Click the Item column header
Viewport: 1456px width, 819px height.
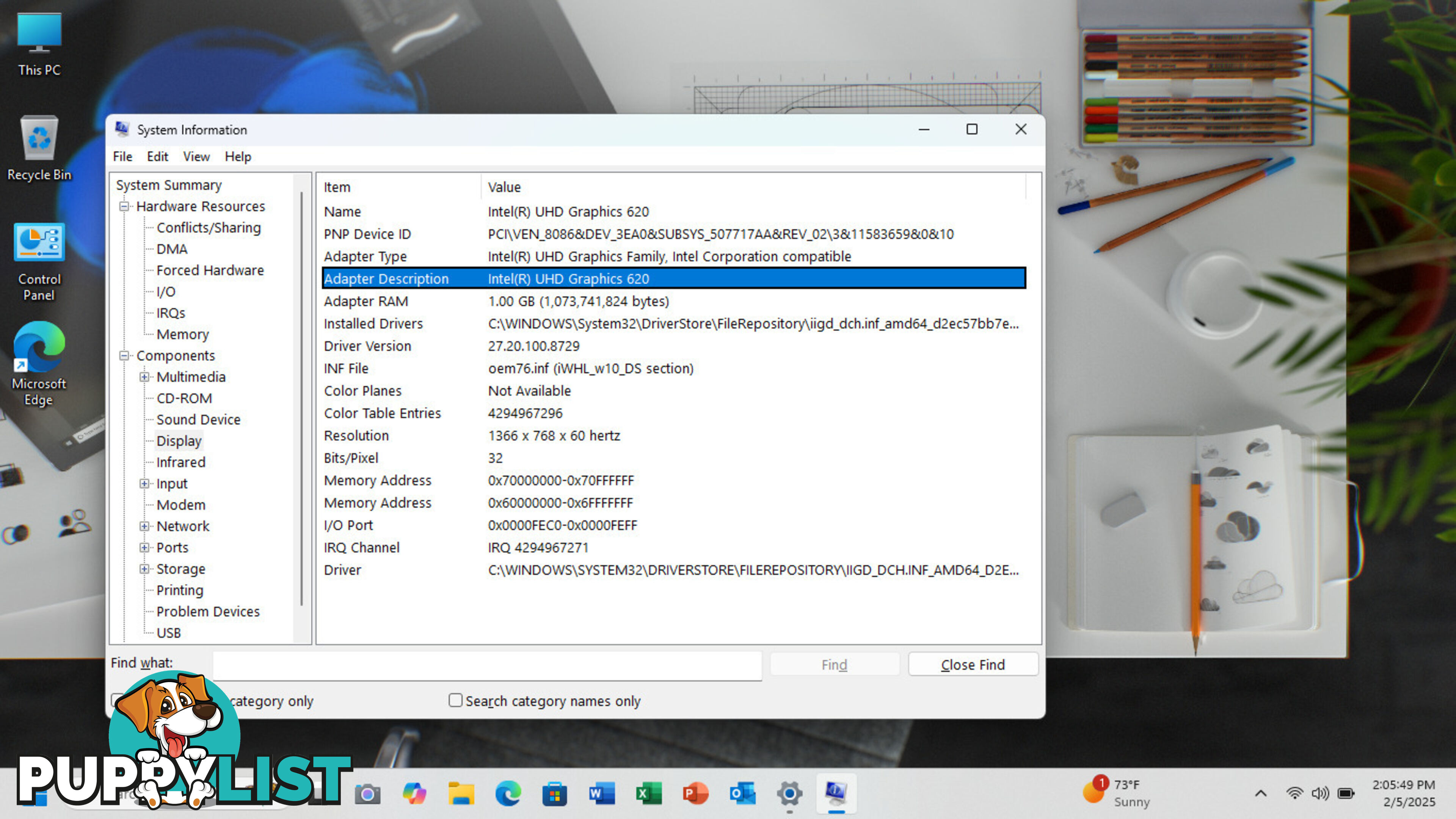(x=399, y=187)
